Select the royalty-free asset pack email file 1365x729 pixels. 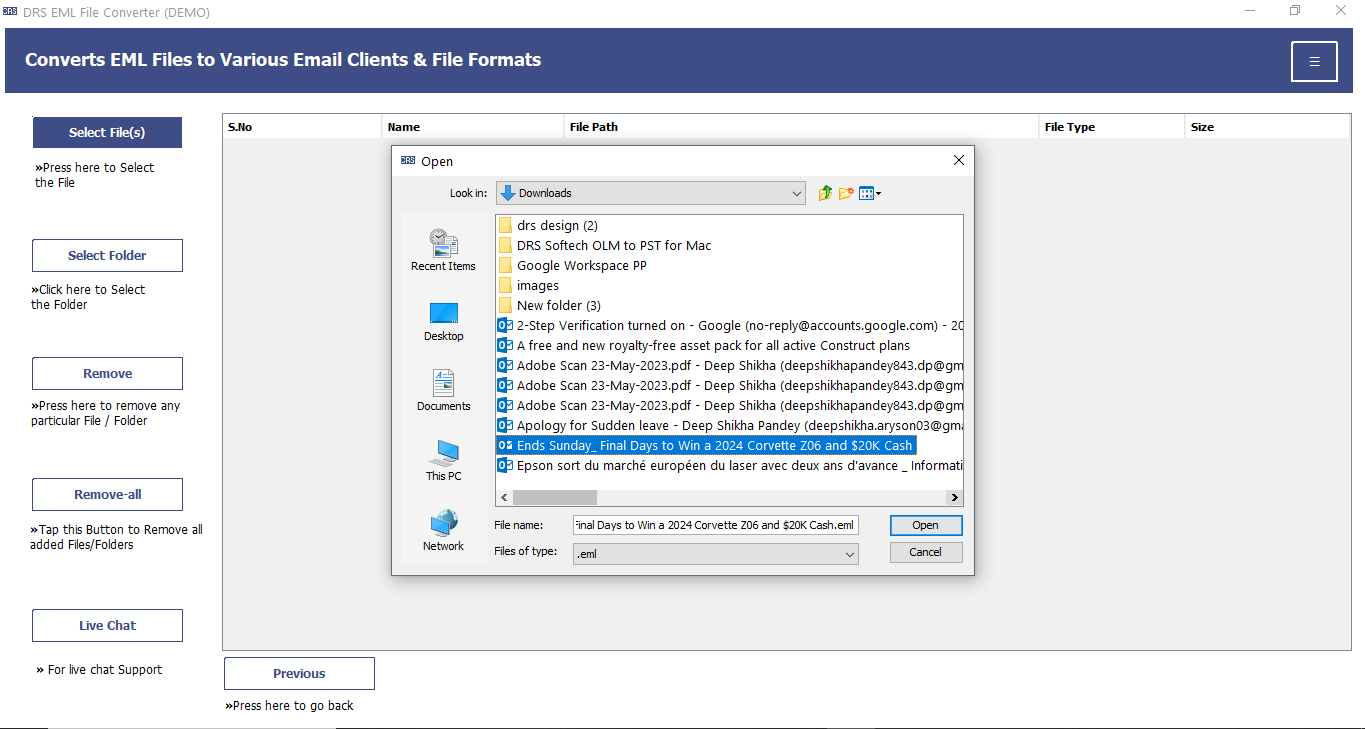(704, 345)
